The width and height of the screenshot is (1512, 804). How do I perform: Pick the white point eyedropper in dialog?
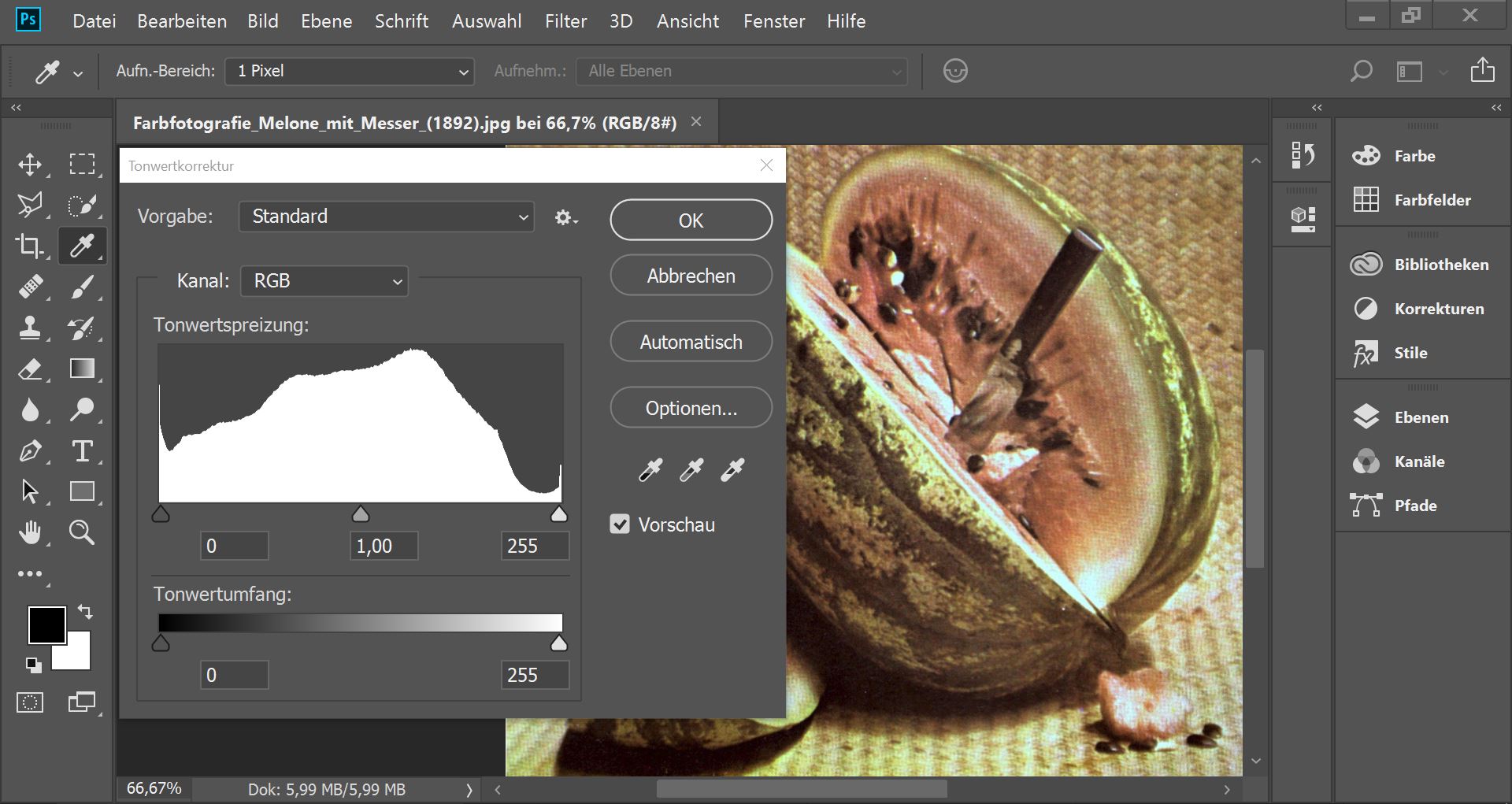(732, 470)
